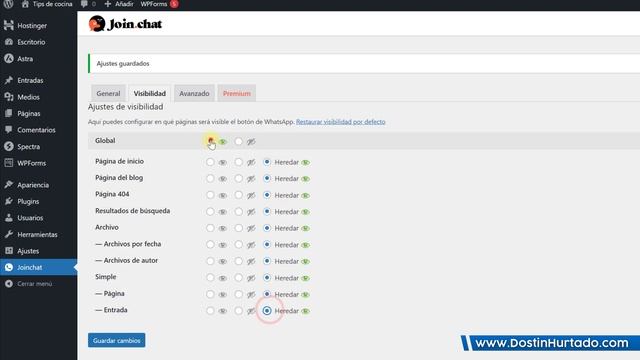The height and width of the screenshot is (360, 640).
Task: Click the WordPress logo in admin bar
Action: tap(9, 4)
